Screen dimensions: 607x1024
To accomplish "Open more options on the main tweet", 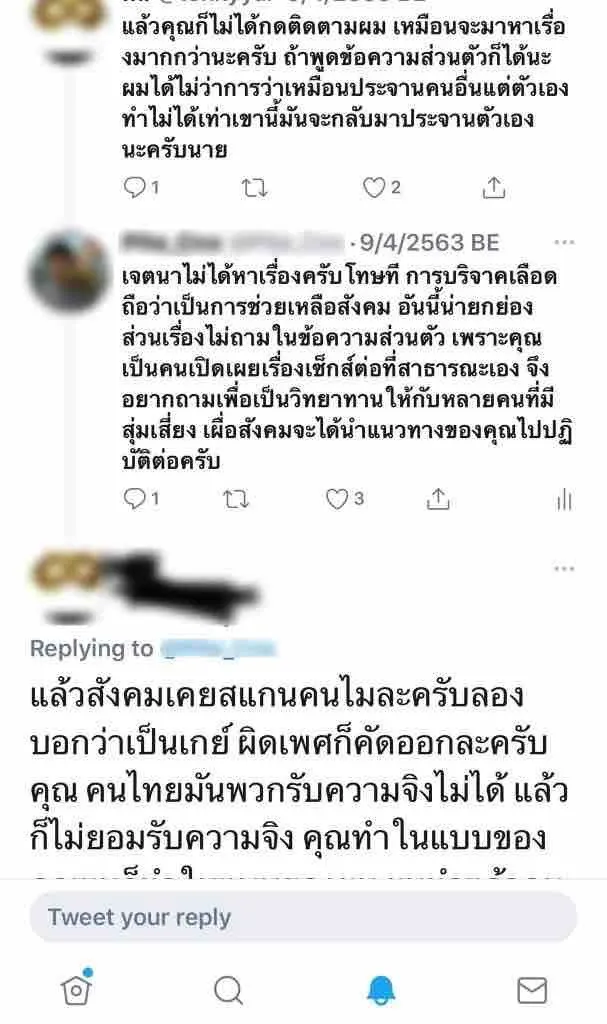I will [x=564, y=568].
